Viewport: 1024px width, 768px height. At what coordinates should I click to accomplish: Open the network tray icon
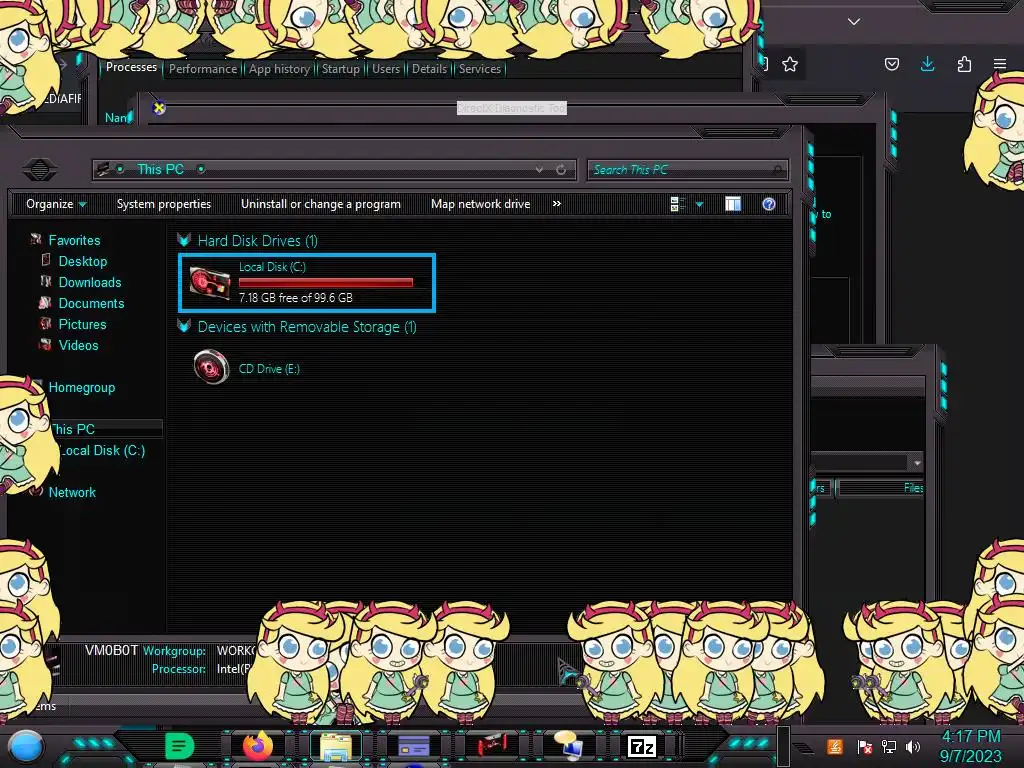point(889,746)
